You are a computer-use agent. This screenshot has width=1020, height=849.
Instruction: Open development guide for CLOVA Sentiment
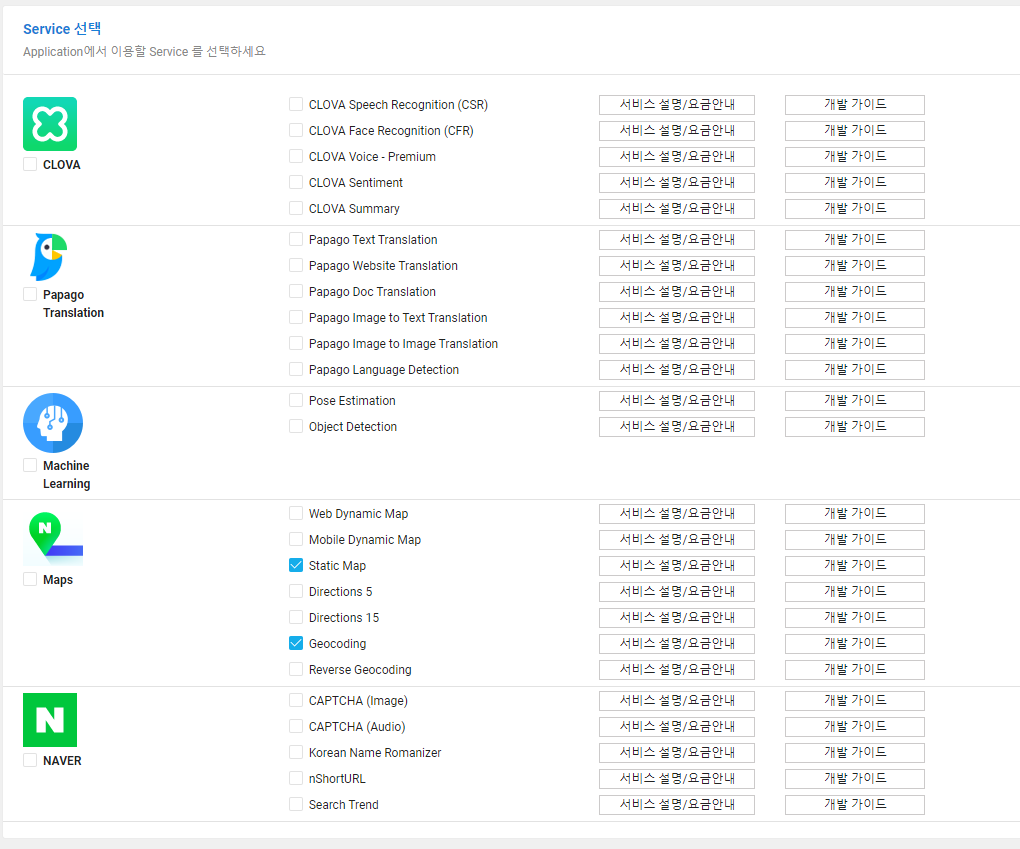click(855, 183)
